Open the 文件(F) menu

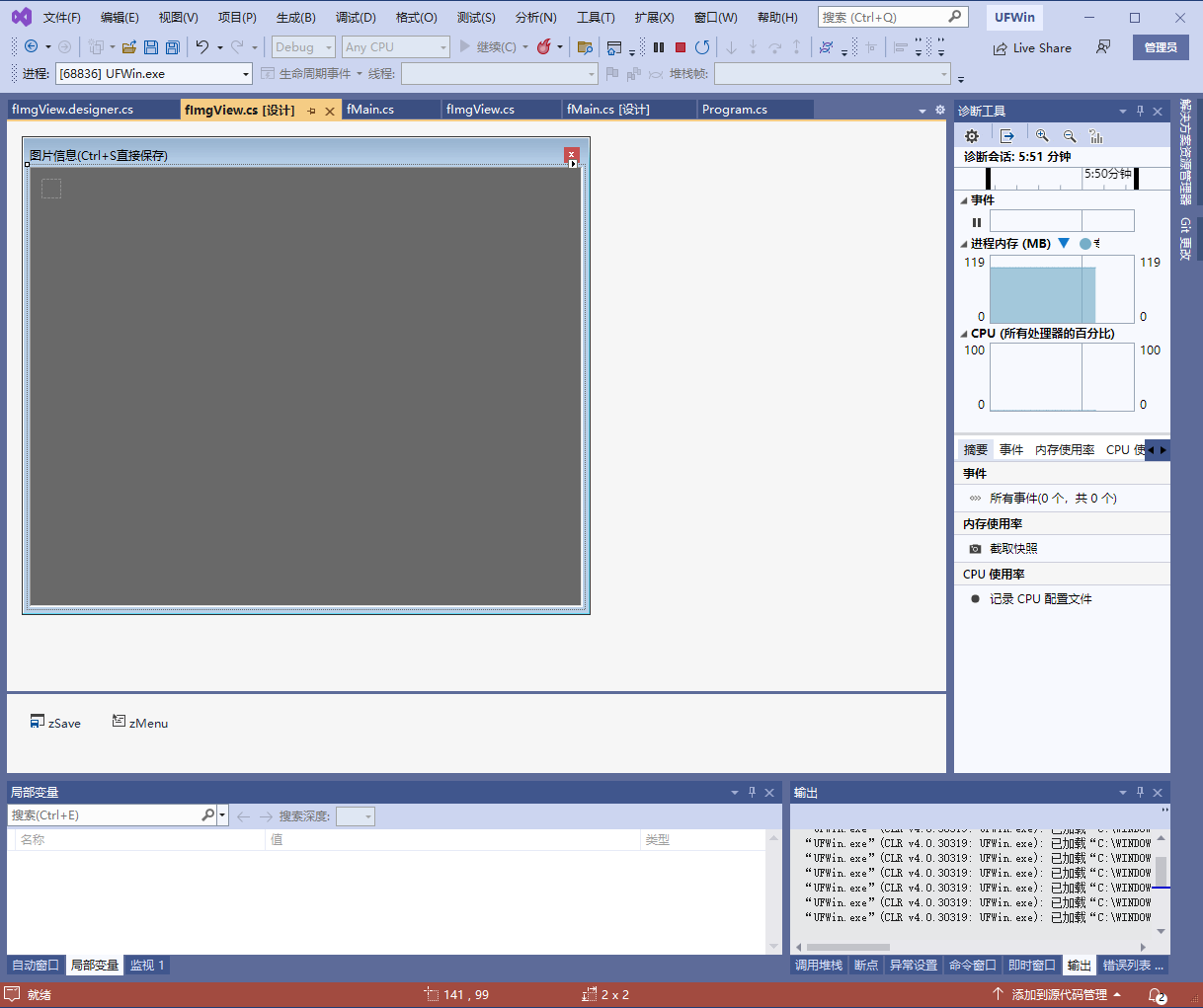62,17
